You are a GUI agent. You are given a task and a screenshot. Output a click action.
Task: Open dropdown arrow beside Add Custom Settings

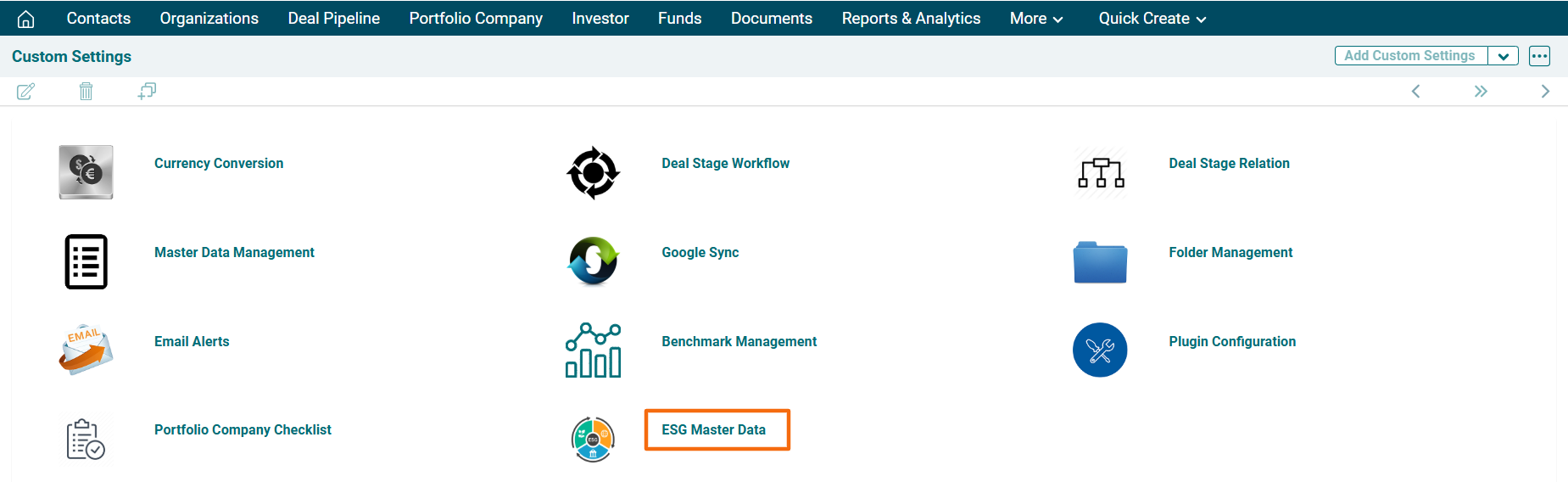[1503, 56]
